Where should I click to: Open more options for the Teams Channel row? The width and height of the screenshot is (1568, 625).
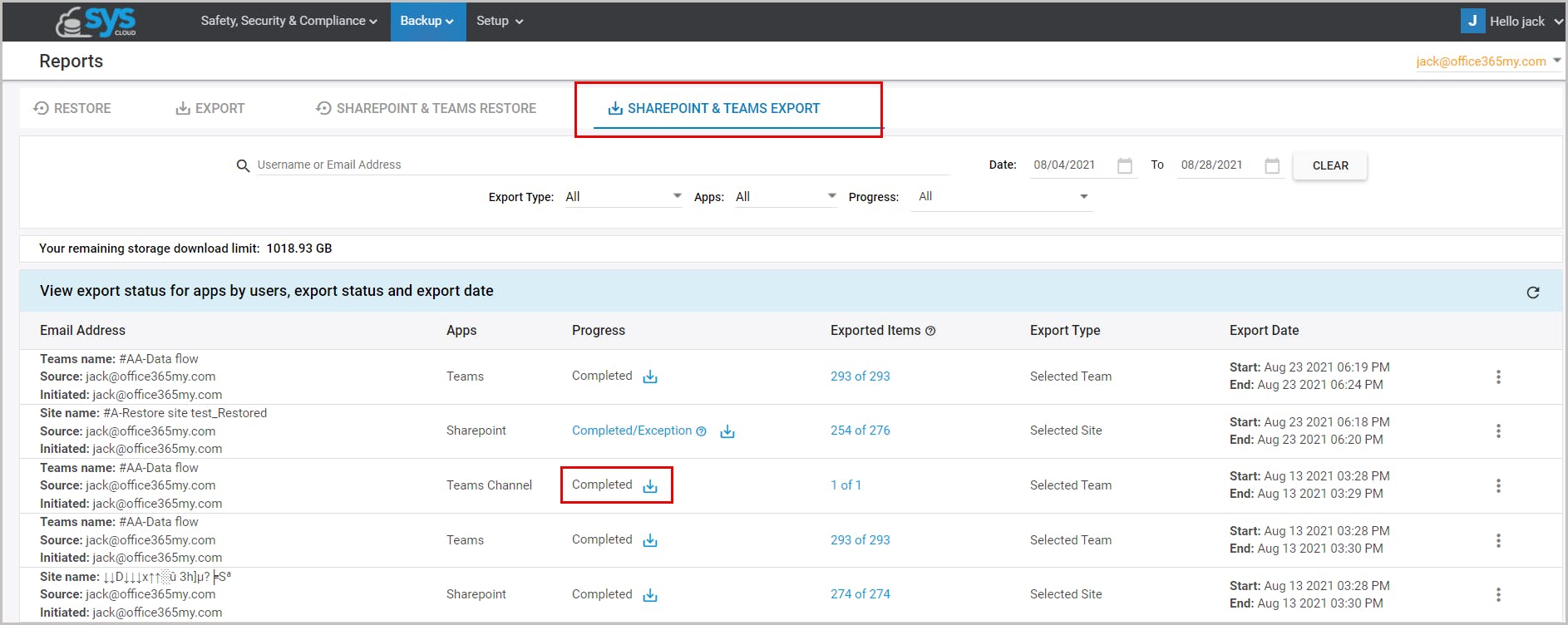1498,485
